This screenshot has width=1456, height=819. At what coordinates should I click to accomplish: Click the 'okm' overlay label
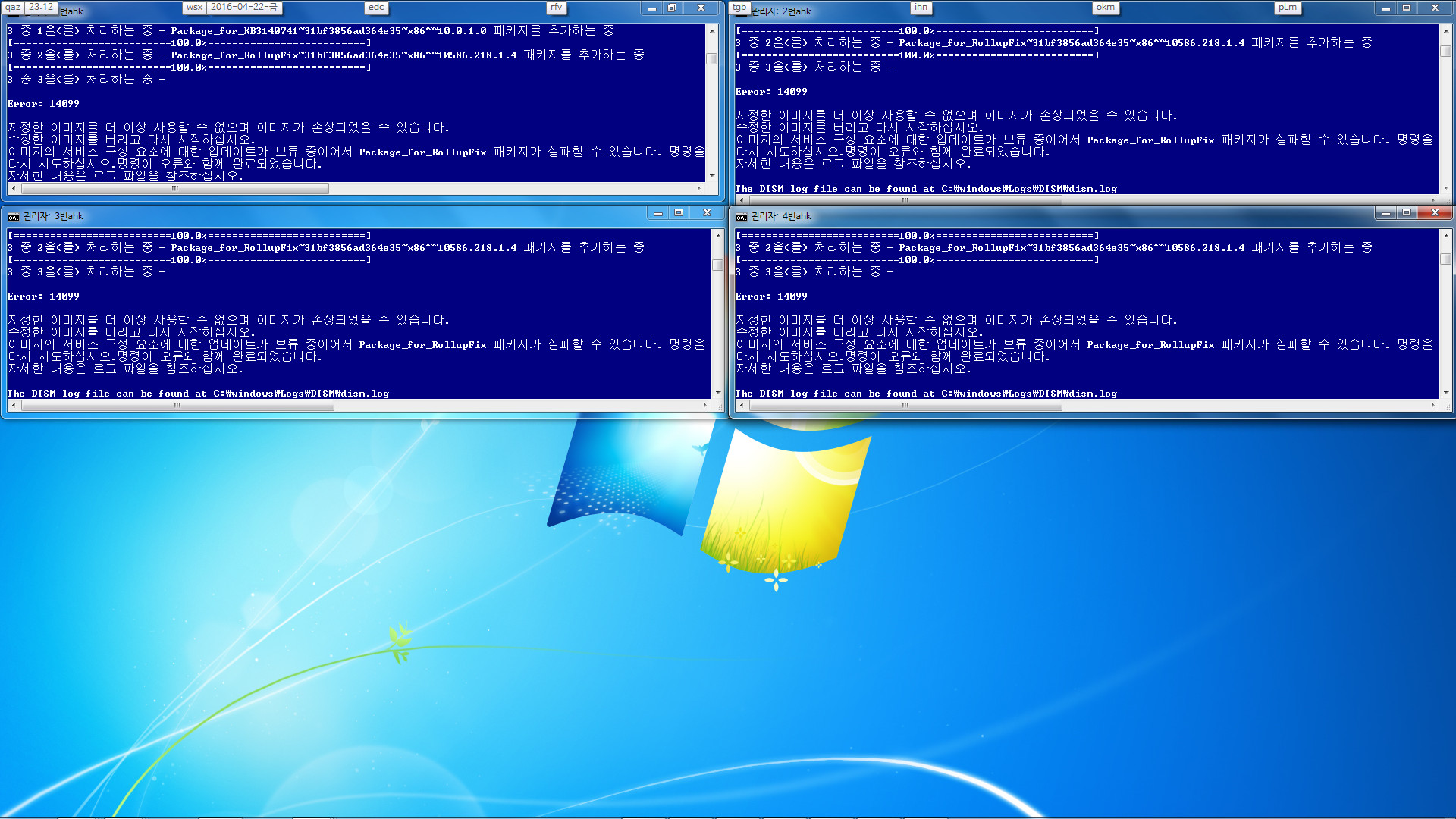pyautogui.click(x=1105, y=7)
